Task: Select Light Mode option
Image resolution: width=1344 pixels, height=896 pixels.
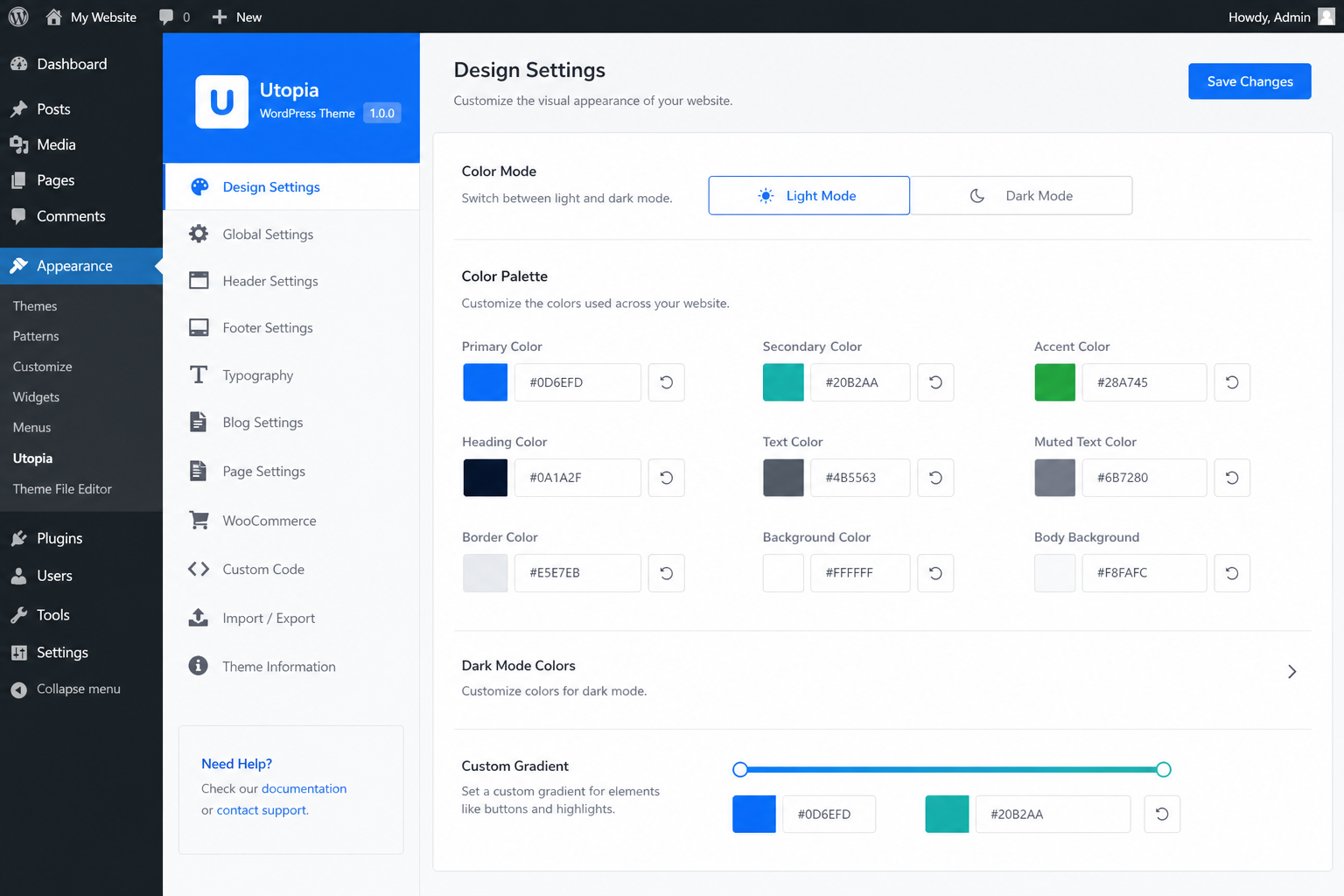Action: point(808,196)
